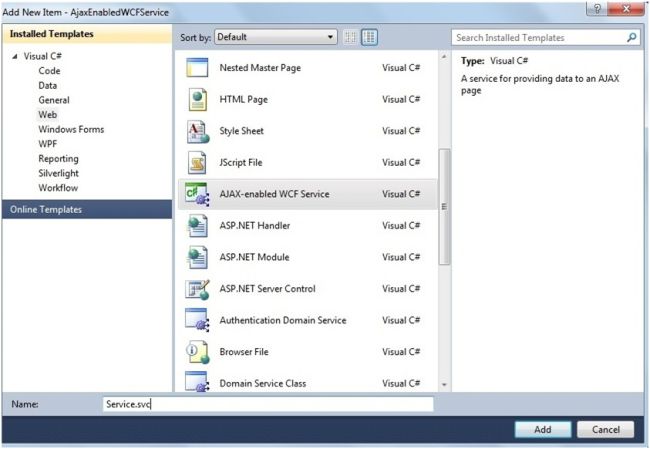Screen dimensions: 650x449
Task: Open the Sort by Default dropdown
Action: click(276, 37)
